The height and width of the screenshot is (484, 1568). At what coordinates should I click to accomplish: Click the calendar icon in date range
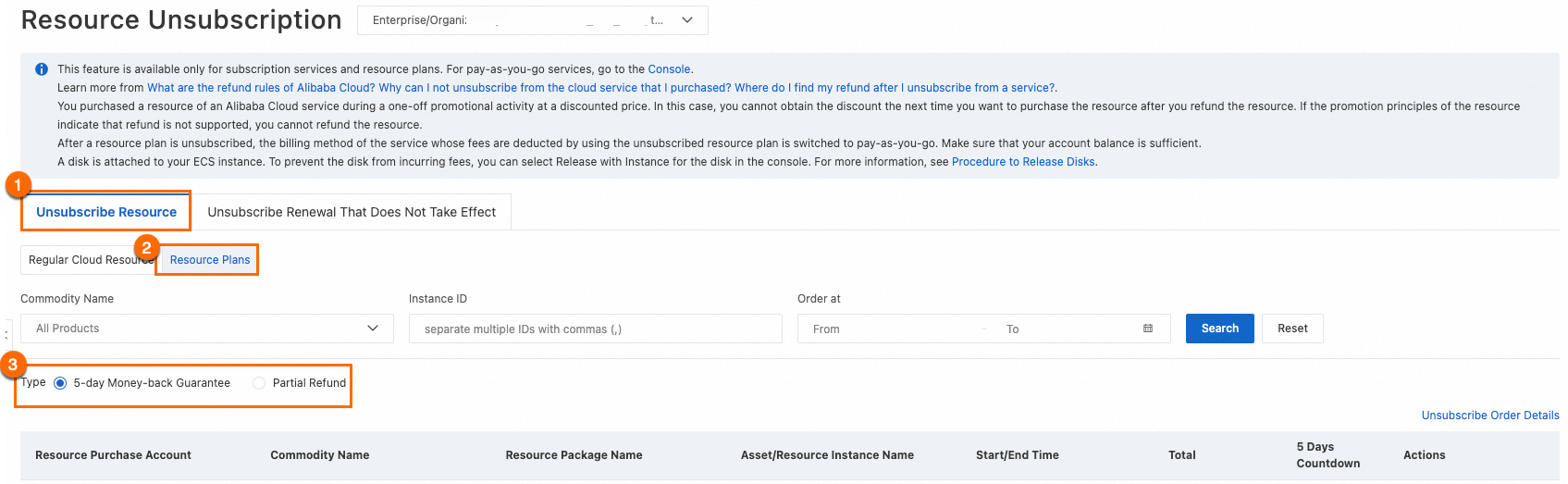(1148, 329)
